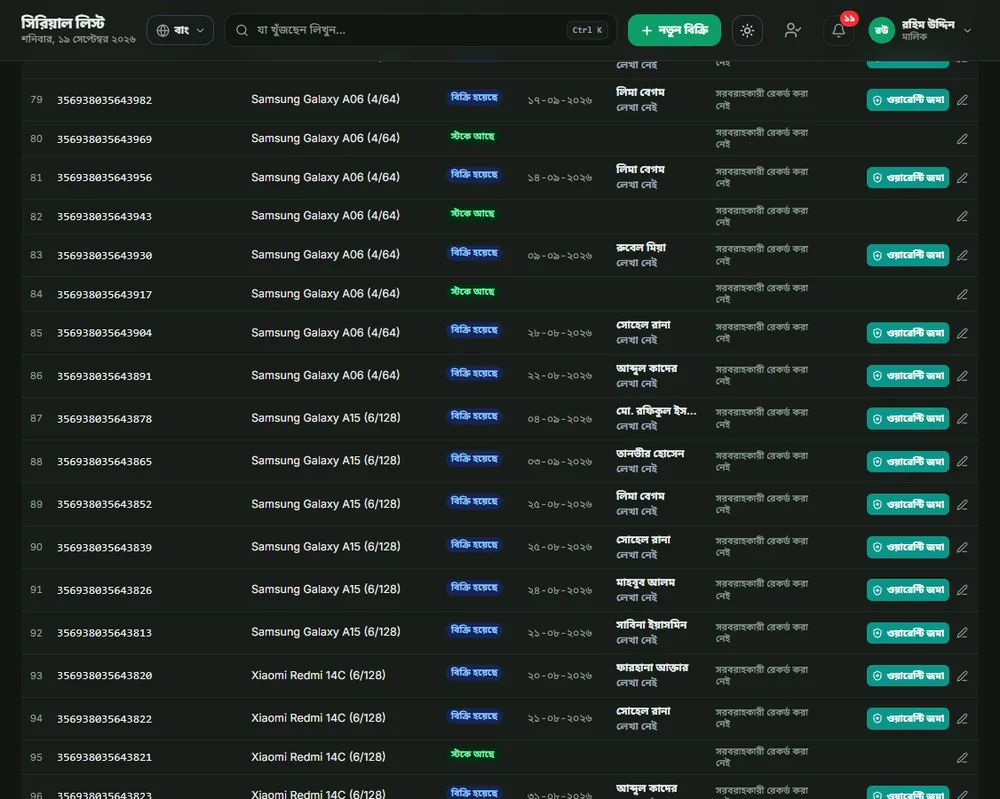This screenshot has height=799, width=1000.
Task: Edit row 85 with the pencil icon
Action: click(x=962, y=334)
